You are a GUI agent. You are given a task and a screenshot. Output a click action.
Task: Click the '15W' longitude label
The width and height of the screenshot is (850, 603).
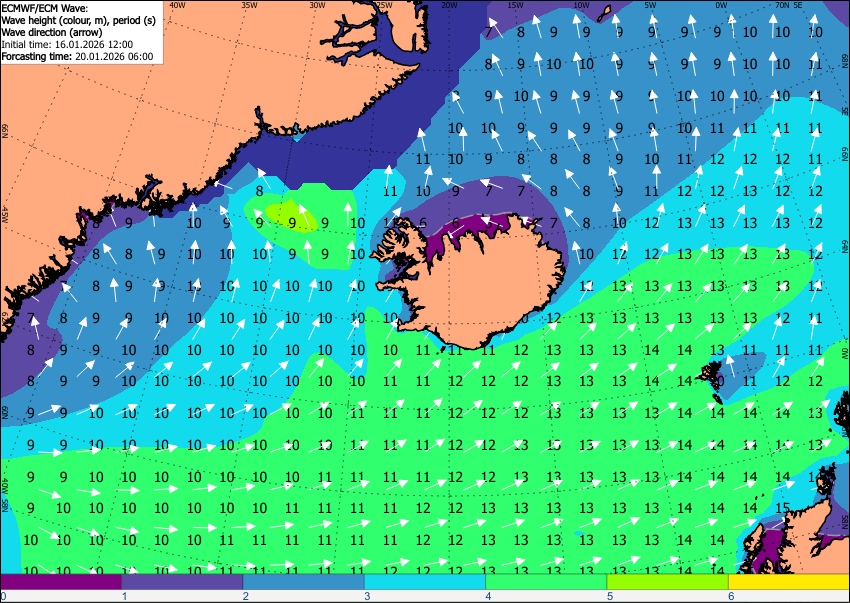pos(515,5)
